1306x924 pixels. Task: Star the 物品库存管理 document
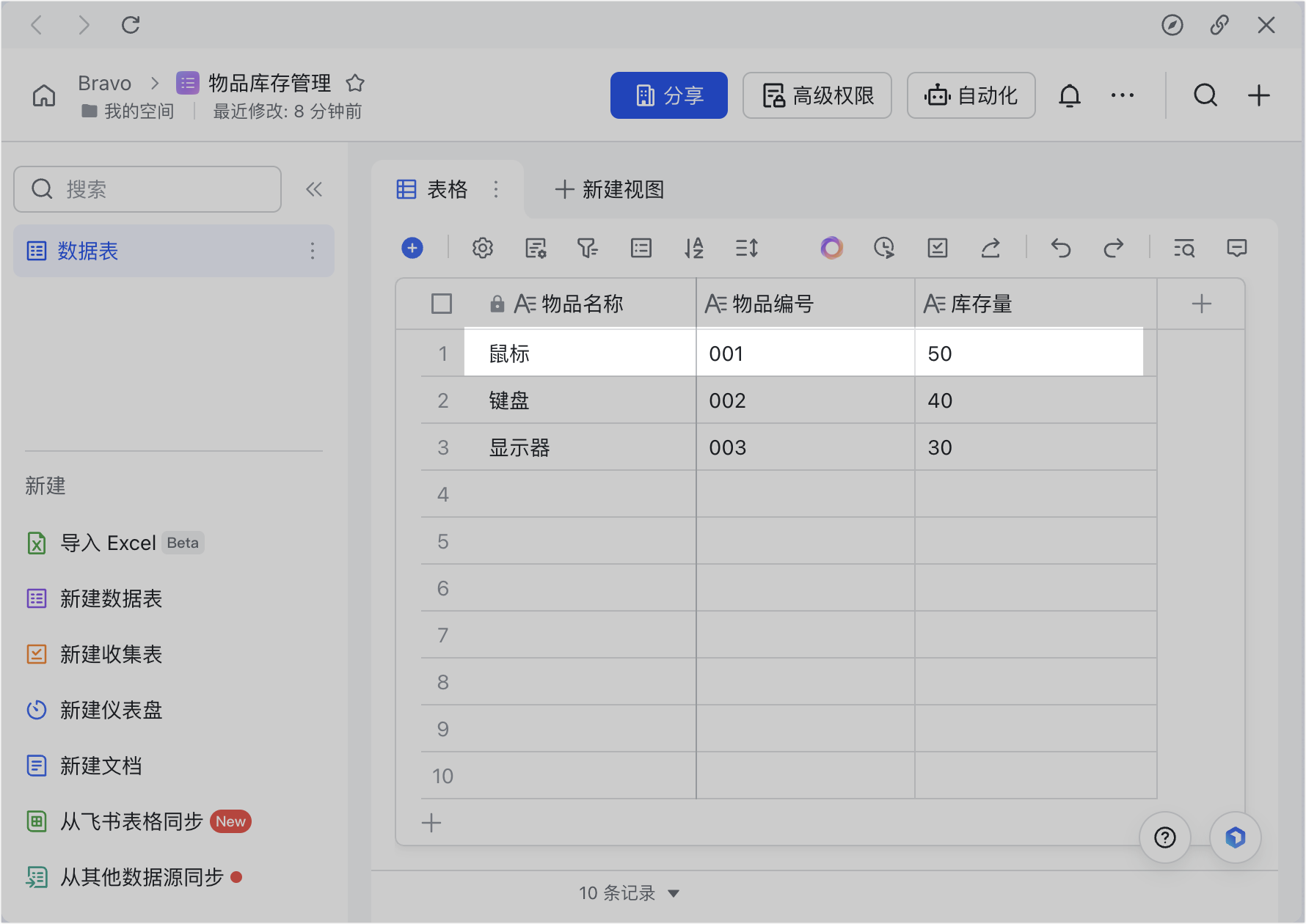click(x=355, y=83)
